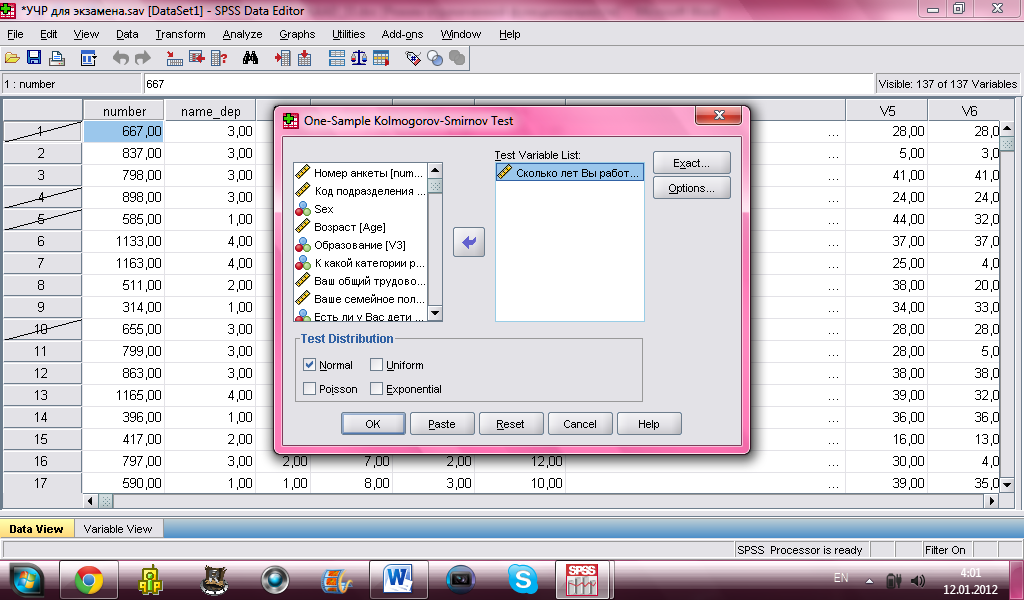This screenshot has height=600, width=1024.
Task: Open the Add-ons menu
Action: point(402,35)
